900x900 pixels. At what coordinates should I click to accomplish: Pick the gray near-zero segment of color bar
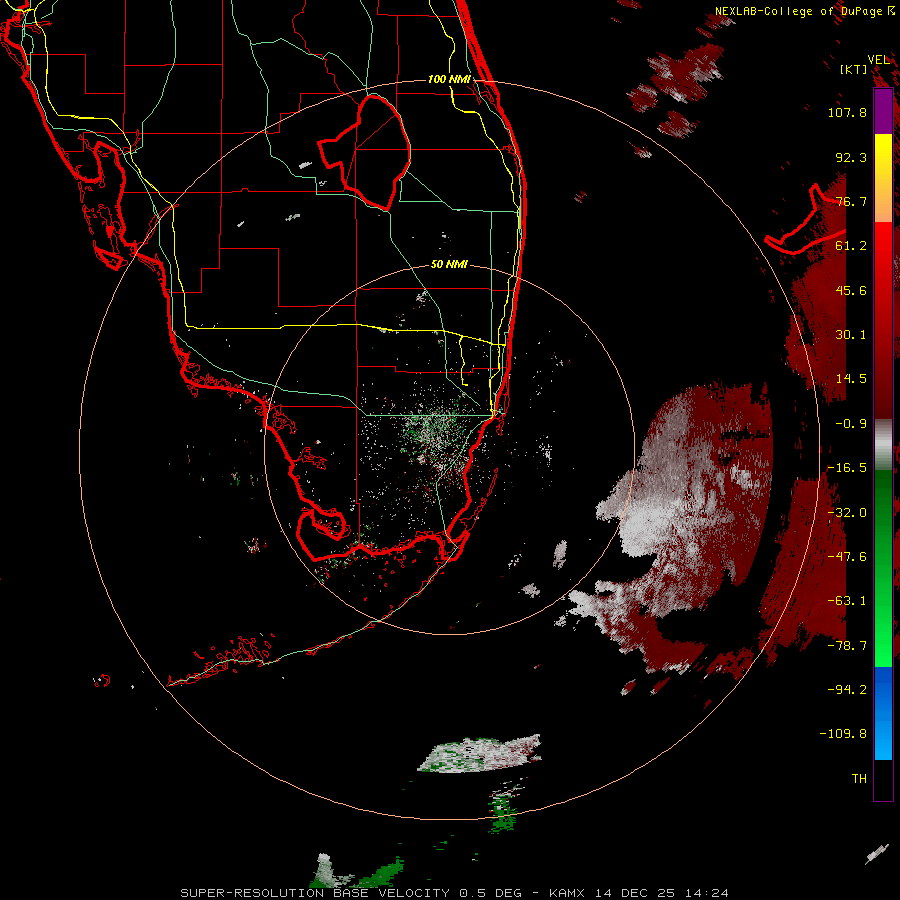(x=883, y=444)
